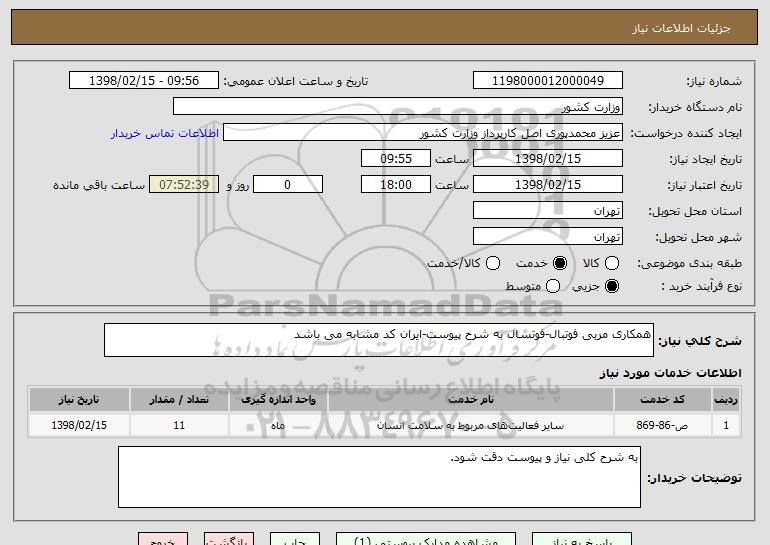Click the توضیحات خریدار text area
The image size is (770, 545).
[379, 477]
